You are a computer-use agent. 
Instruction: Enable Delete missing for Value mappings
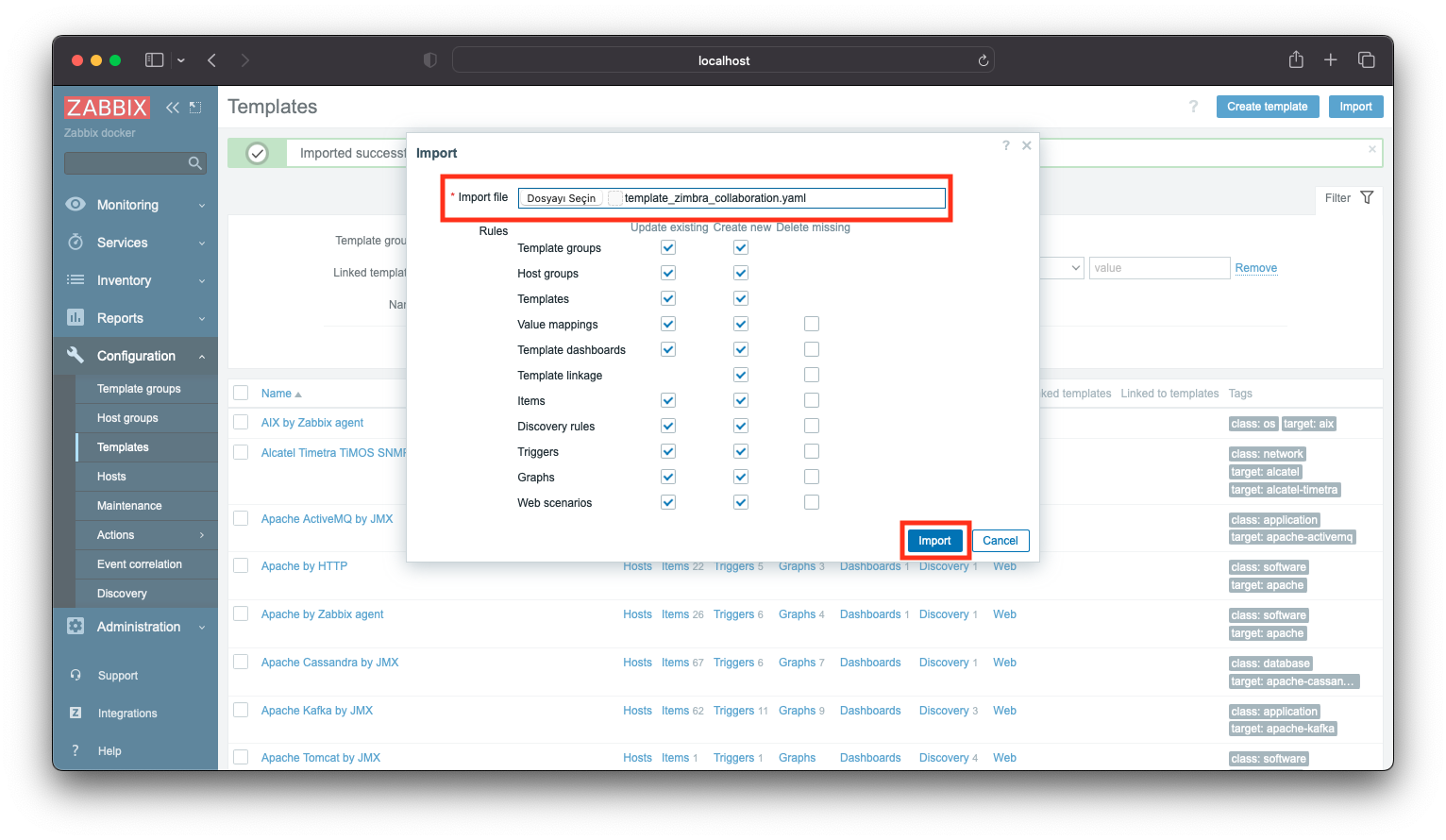[x=811, y=324]
